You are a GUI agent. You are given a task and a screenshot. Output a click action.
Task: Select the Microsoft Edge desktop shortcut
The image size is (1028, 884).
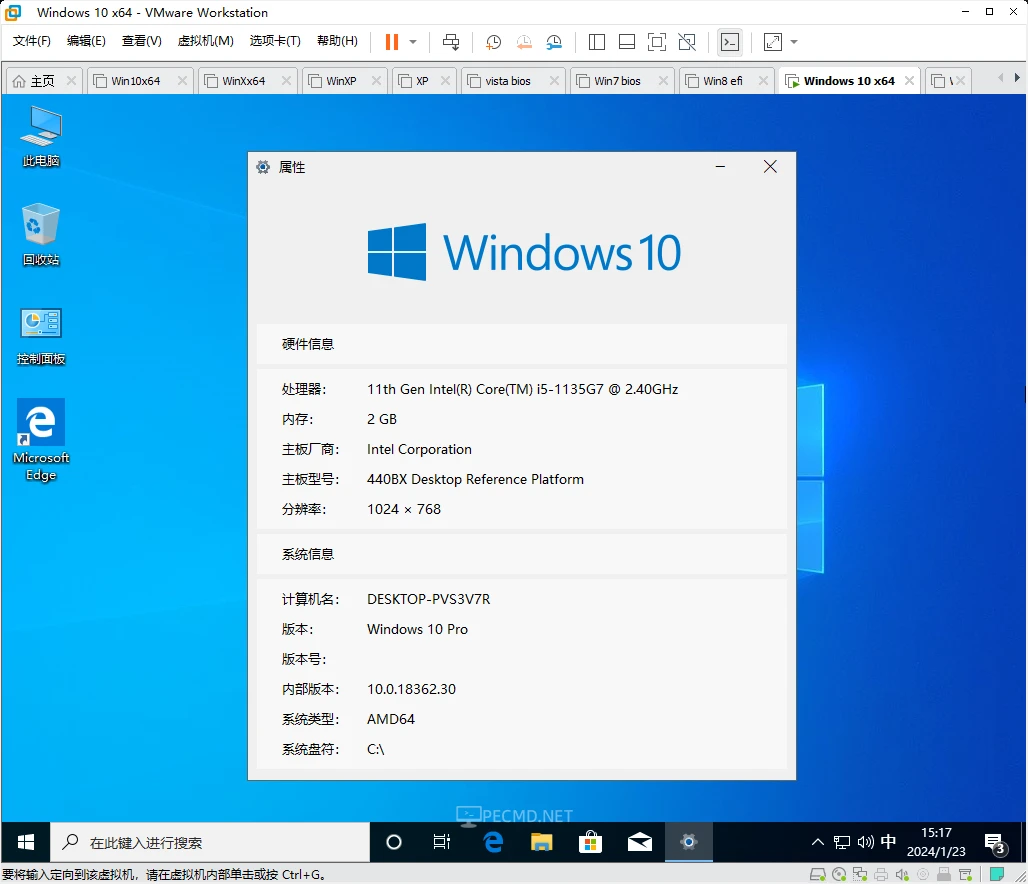point(41,439)
